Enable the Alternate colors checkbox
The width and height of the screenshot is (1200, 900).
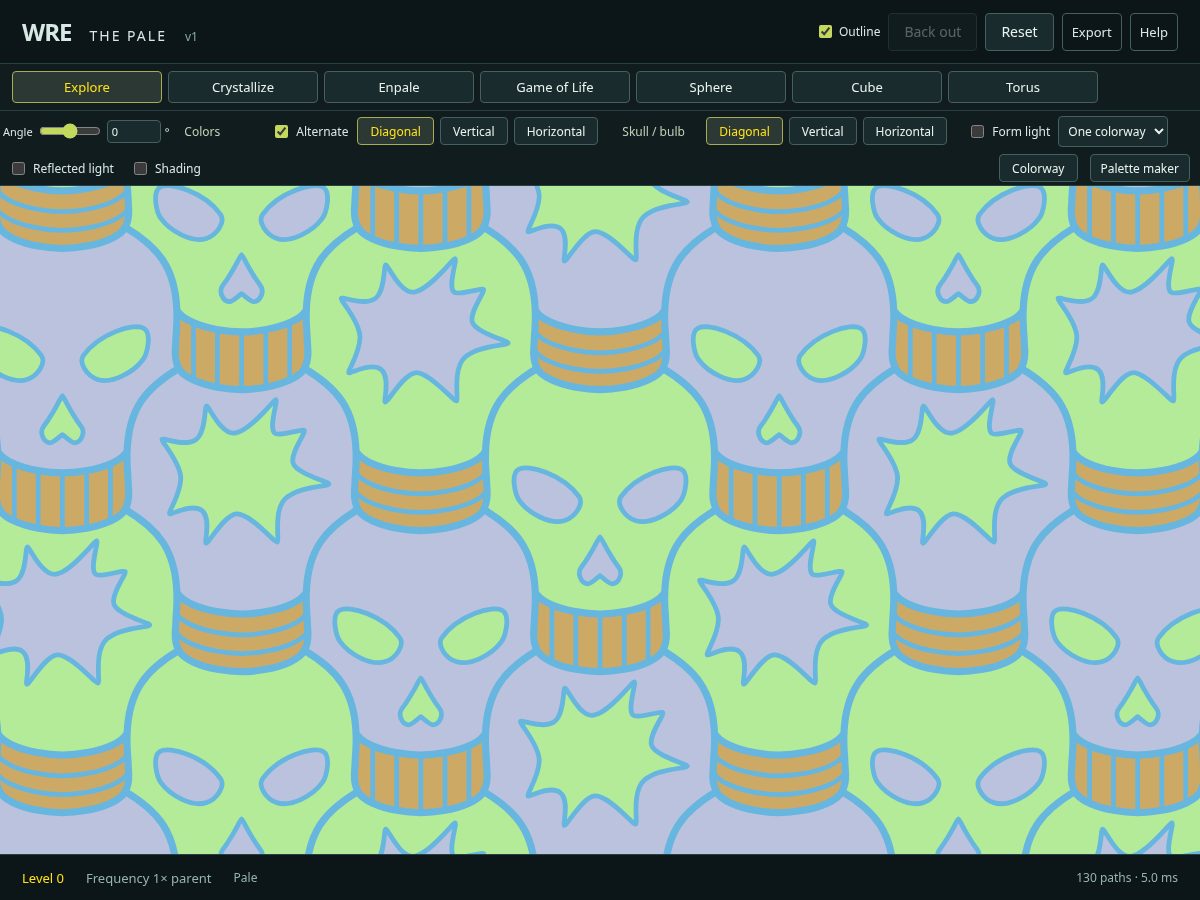pos(282,131)
